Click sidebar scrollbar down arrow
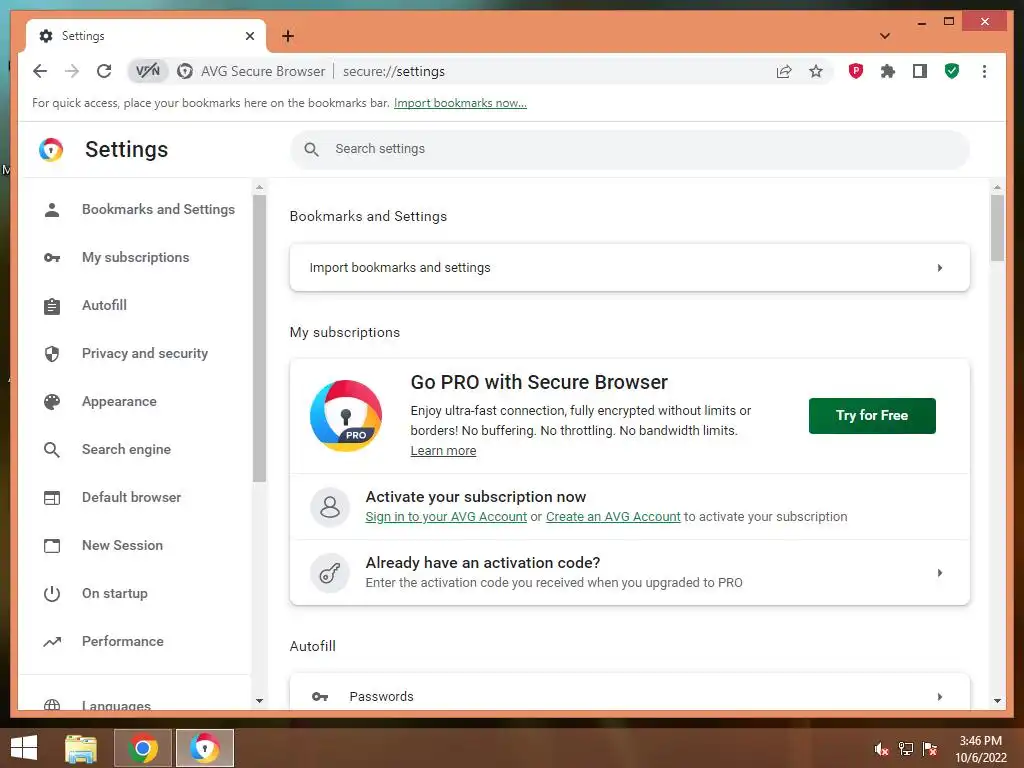The image size is (1024, 768). 259,701
